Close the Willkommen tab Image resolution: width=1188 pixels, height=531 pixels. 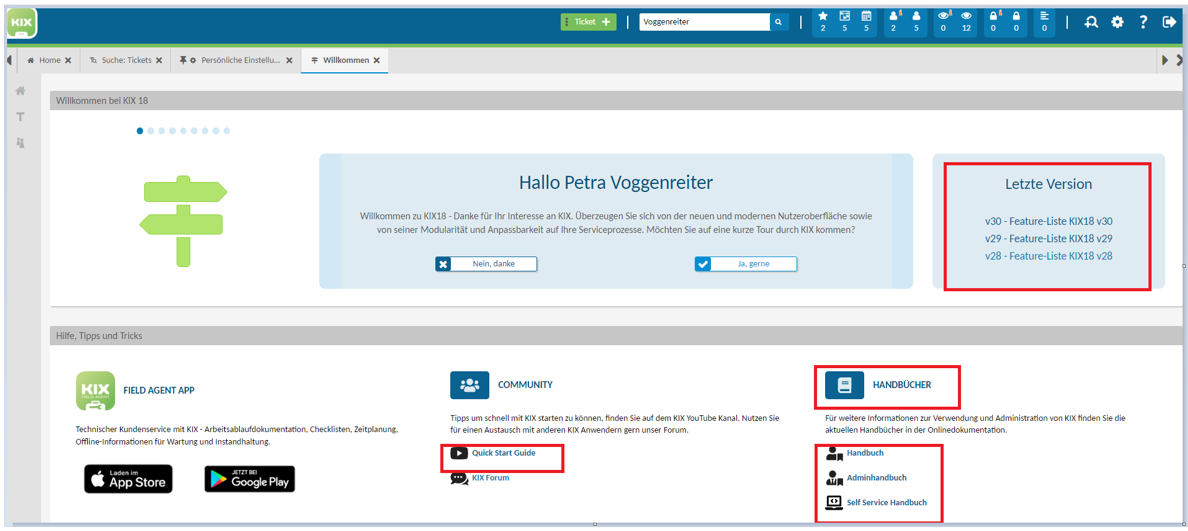coord(377,60)
